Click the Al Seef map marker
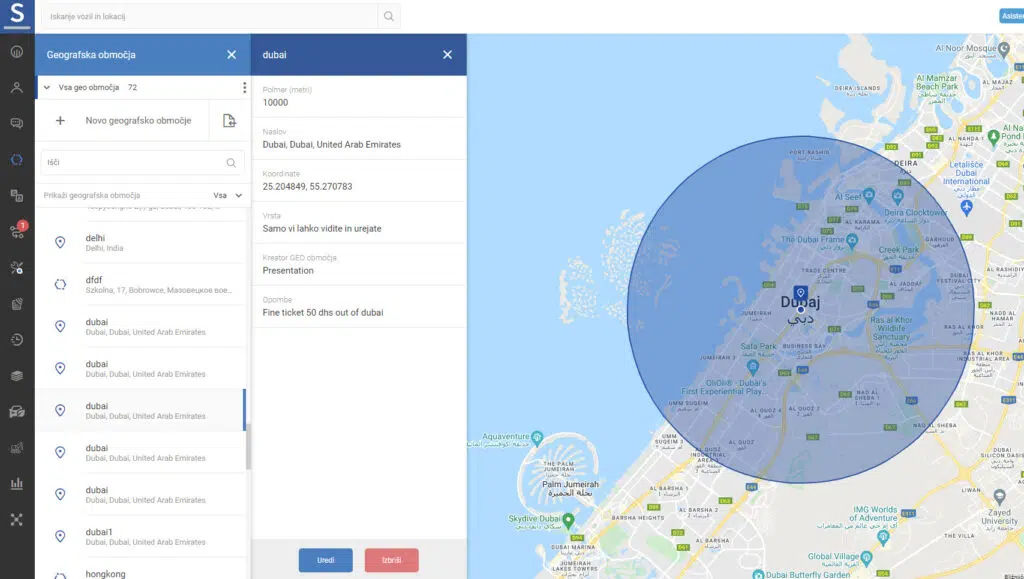 (x=869, y=195)
